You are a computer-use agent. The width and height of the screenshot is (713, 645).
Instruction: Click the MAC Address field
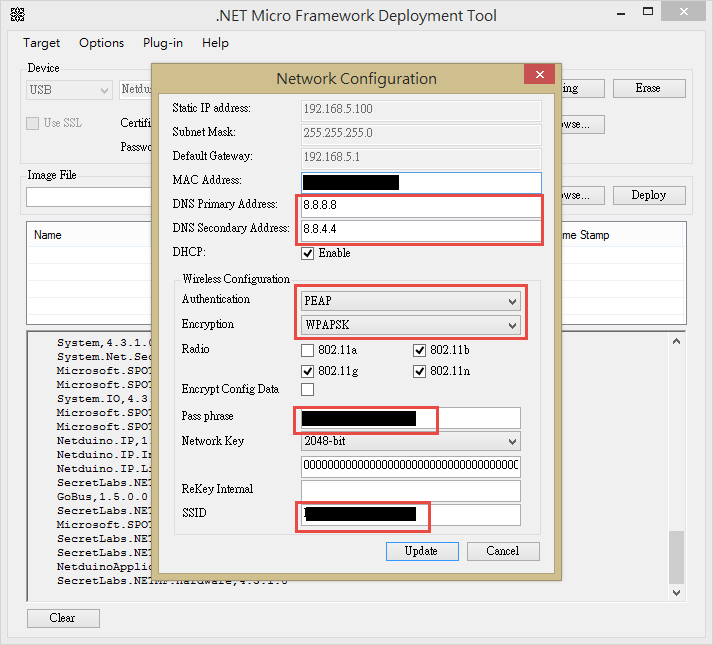point(421,182)
